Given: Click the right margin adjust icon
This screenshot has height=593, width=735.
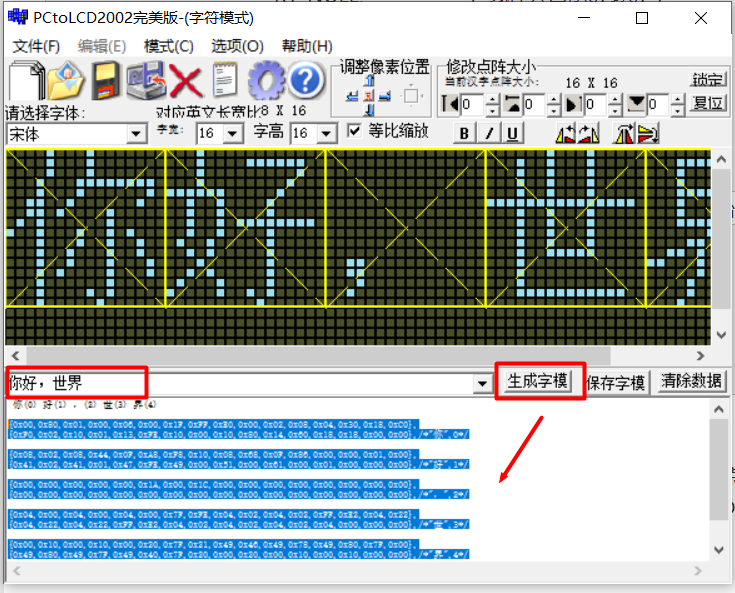Looking at the screenshot, I should [x=574, y=104].
